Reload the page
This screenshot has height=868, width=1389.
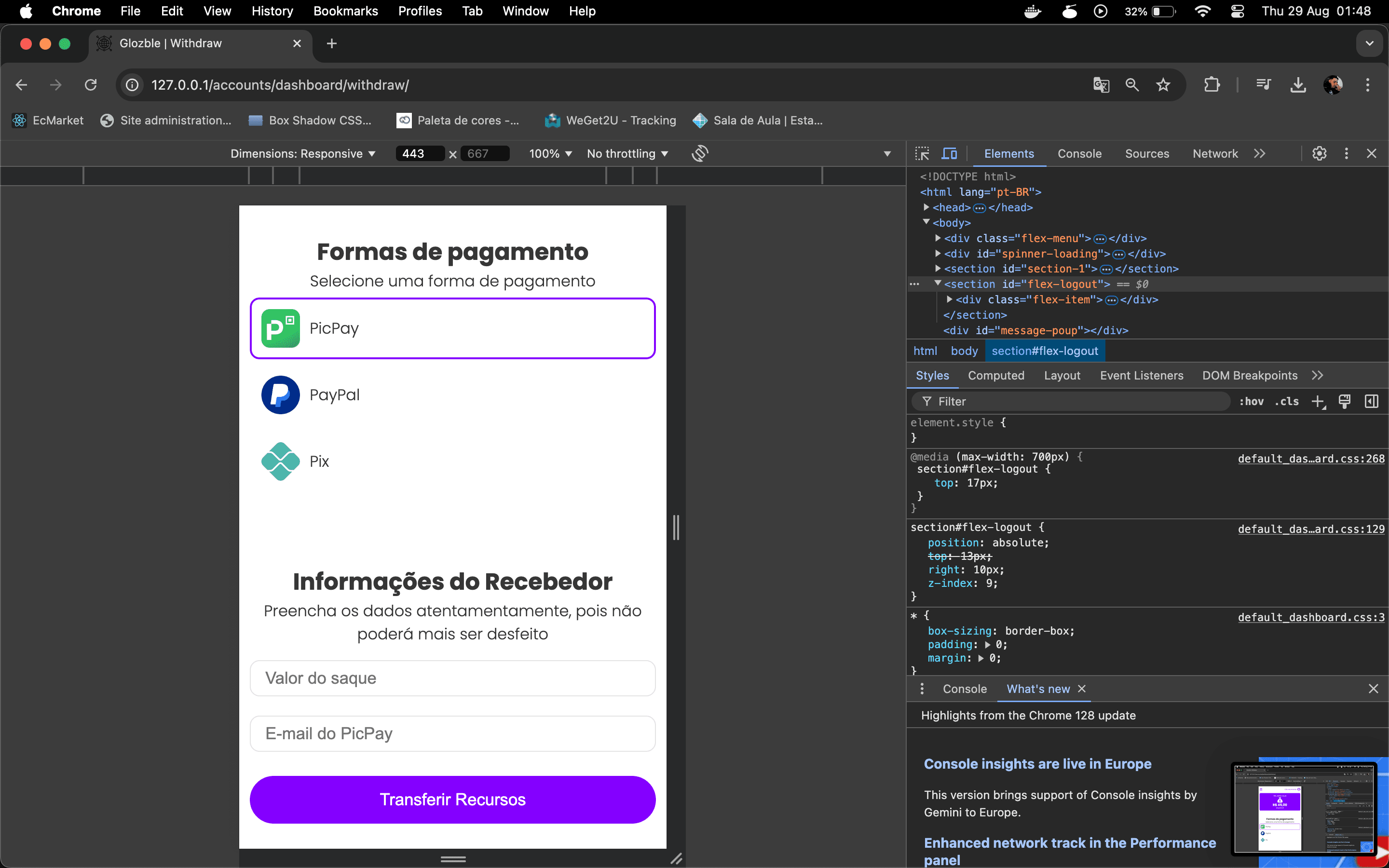click(91, 85)
